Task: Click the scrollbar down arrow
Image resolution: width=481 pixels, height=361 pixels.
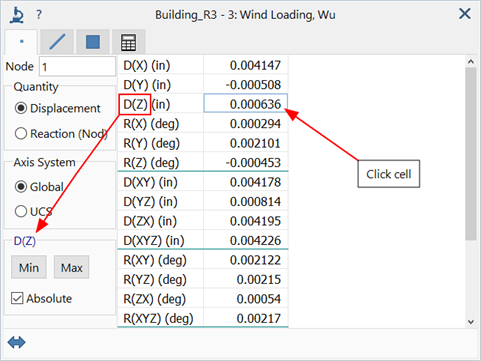Action: (471, 322)
